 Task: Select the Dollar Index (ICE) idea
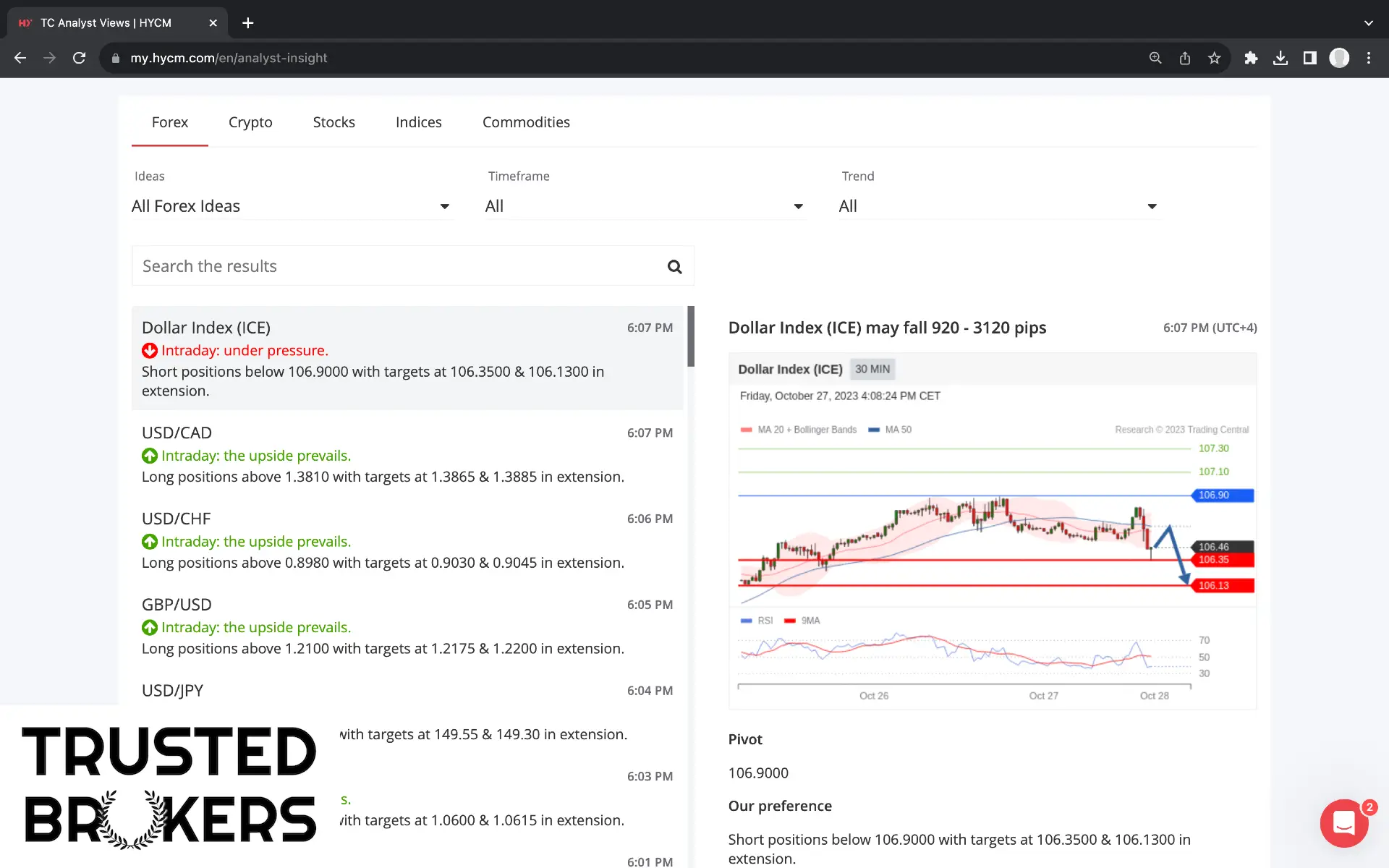tap(407, 358)
